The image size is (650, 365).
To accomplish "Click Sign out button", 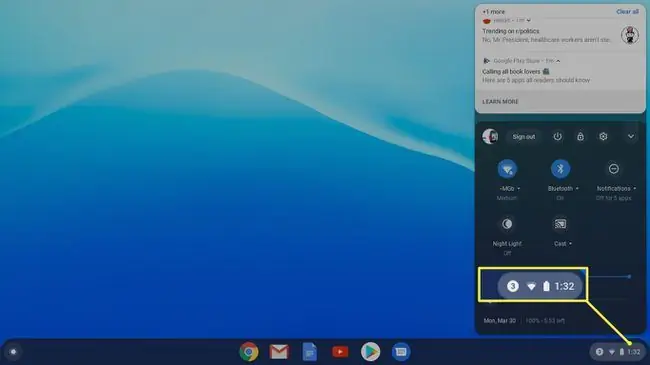I will [x=524, y=136].
